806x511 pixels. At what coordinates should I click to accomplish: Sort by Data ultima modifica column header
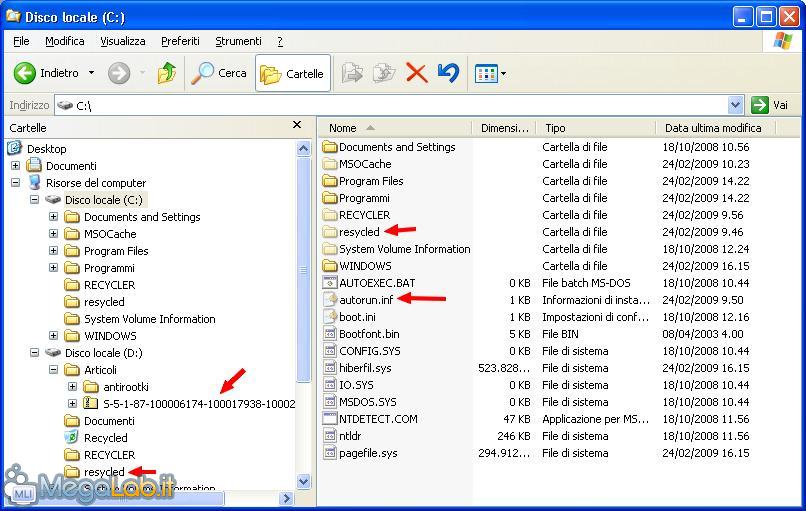(x=713, y=128)
